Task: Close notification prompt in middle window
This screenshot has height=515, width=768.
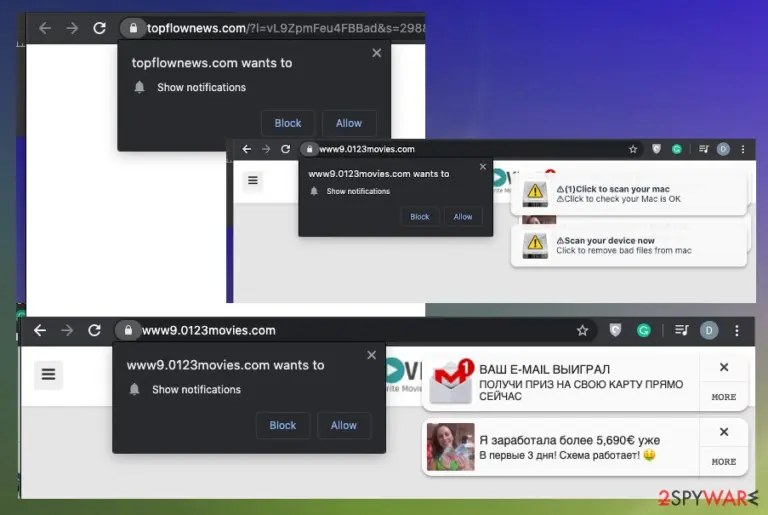Action: click(483, 167)
